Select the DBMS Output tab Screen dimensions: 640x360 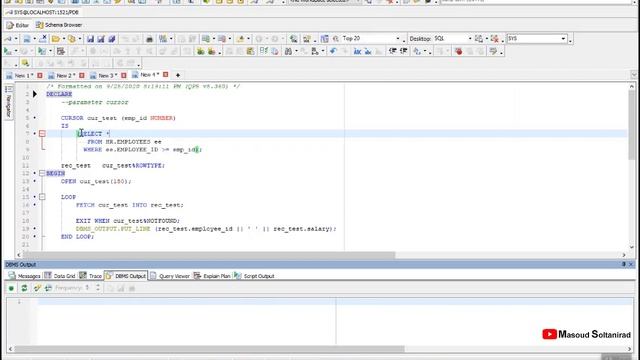click(126, 276)
